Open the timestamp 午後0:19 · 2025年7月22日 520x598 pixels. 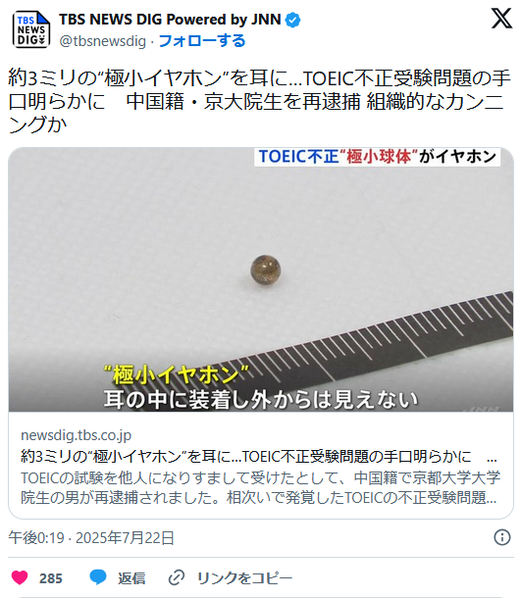pyautogui.click(x=91, y=537)
